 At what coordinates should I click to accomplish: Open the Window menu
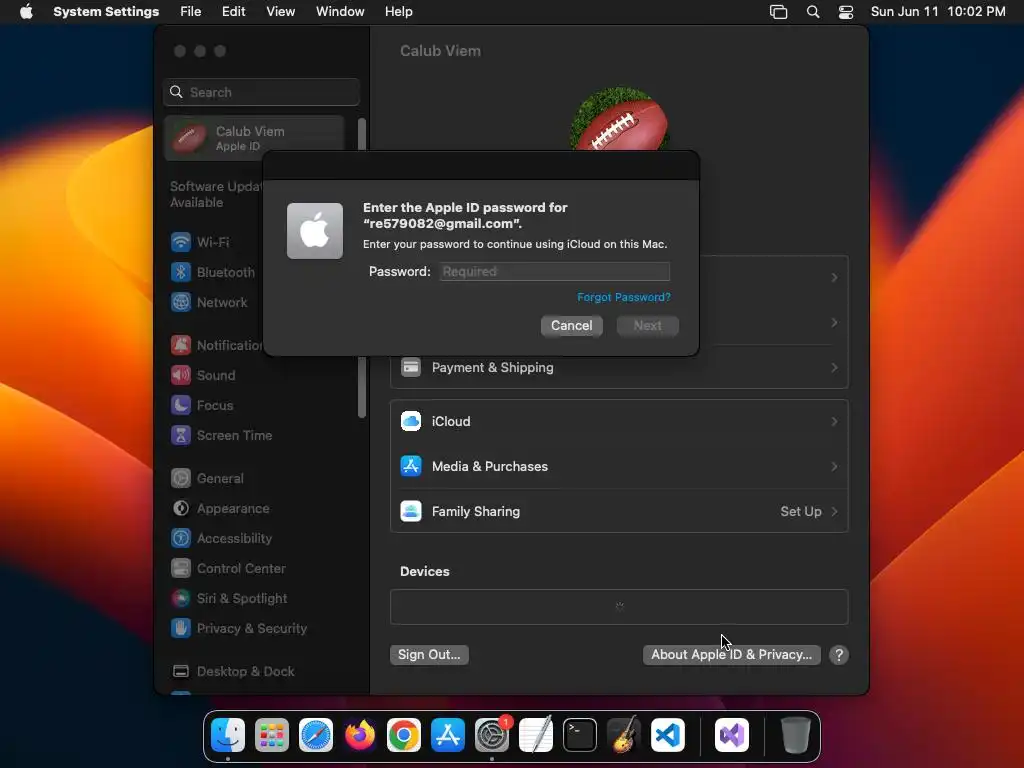coord(340,12)
